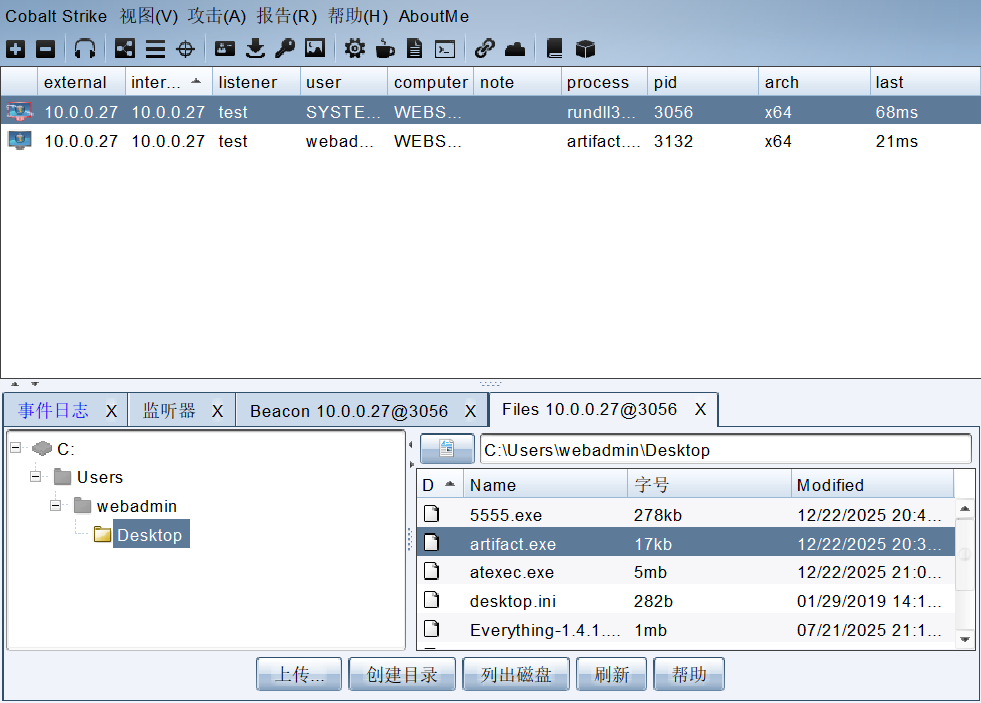Click the 帮助 button at bottom
This screenshot has width=981, height=703.
[689, 674]
